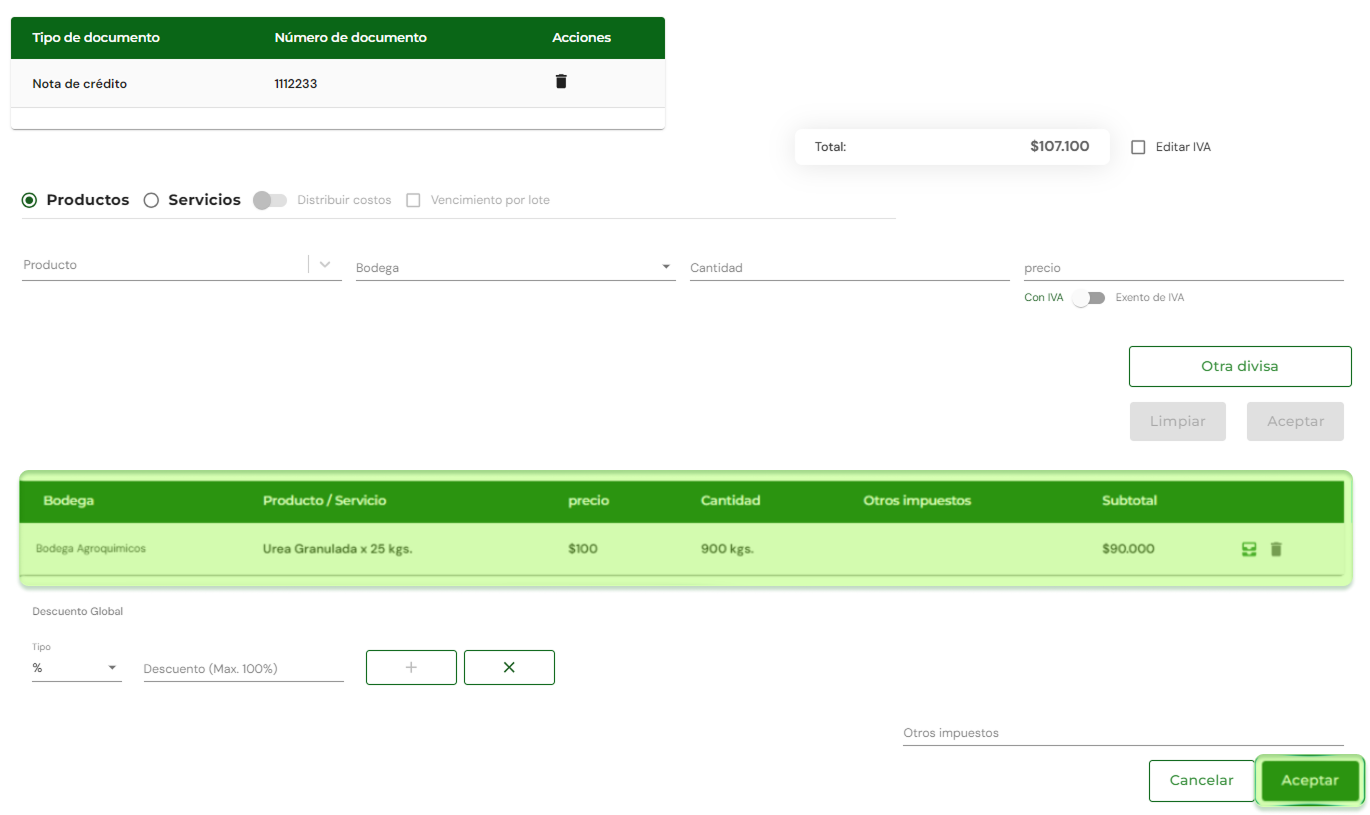
Task: Click the $100 price cell
Action: [583, 549]
